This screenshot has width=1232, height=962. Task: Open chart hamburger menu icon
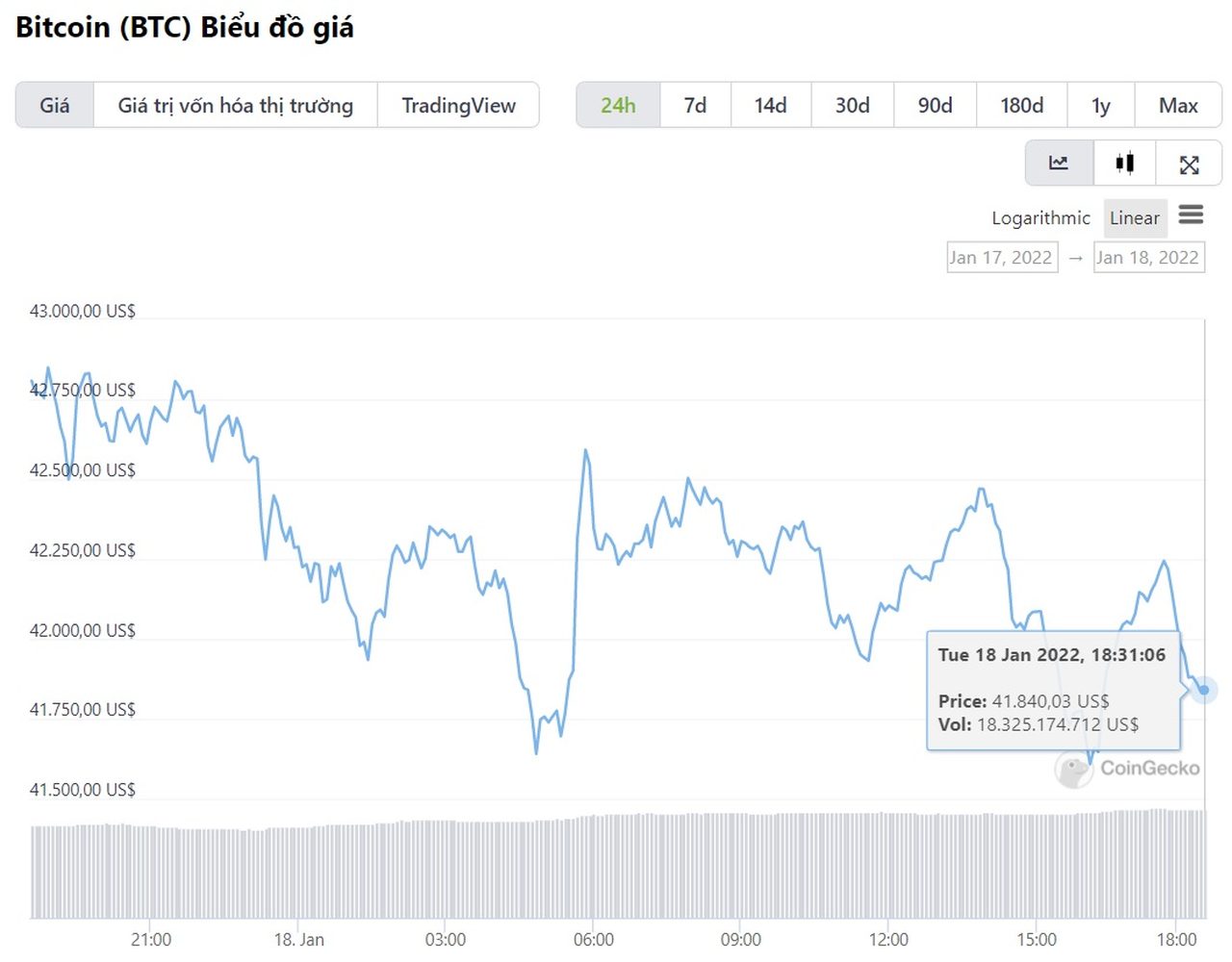tap(1191, 215)
